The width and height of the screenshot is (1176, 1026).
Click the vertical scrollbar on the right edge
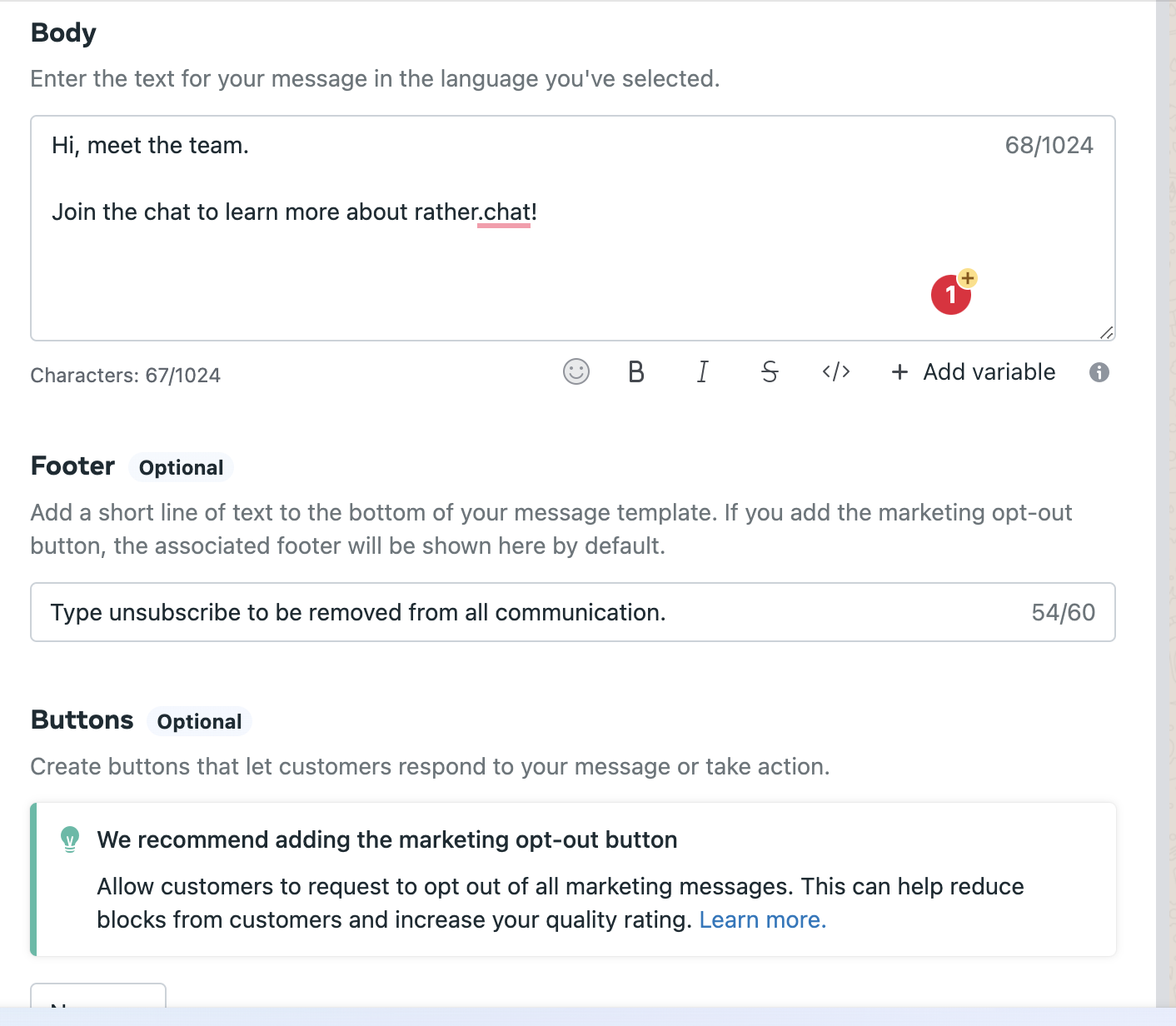[x=1166, y=500]
